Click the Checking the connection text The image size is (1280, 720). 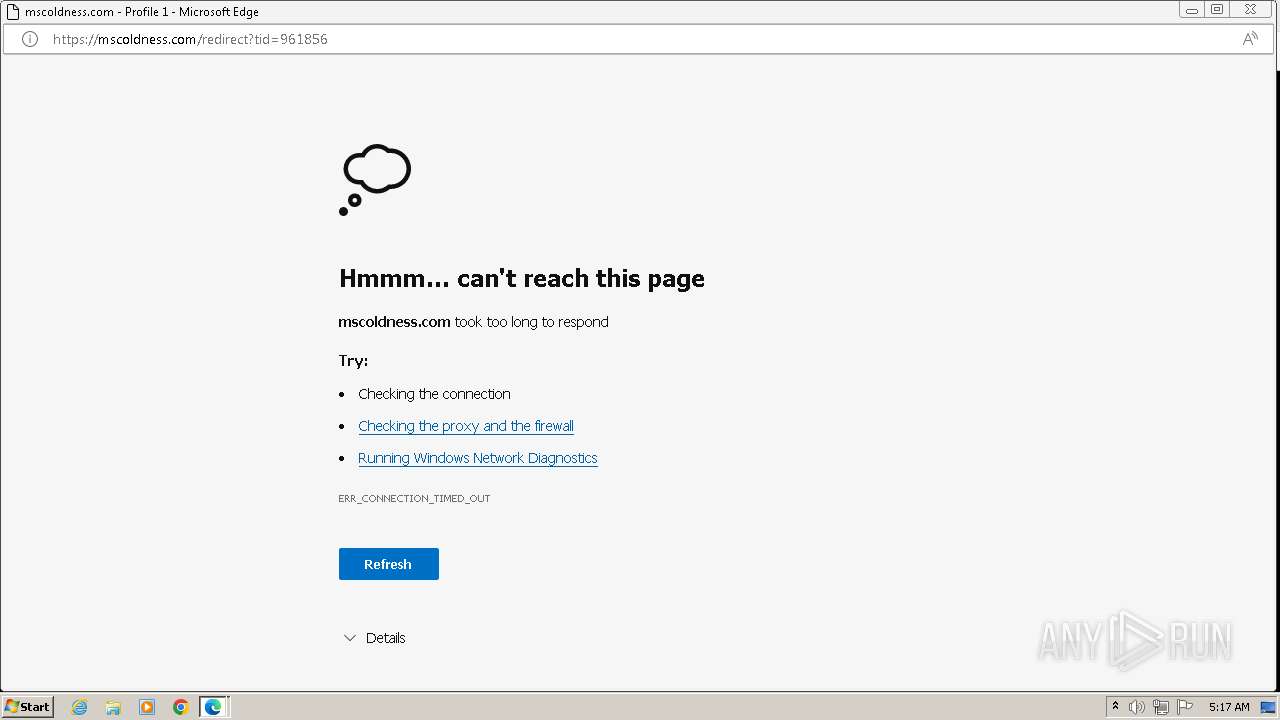click(434, 394)
